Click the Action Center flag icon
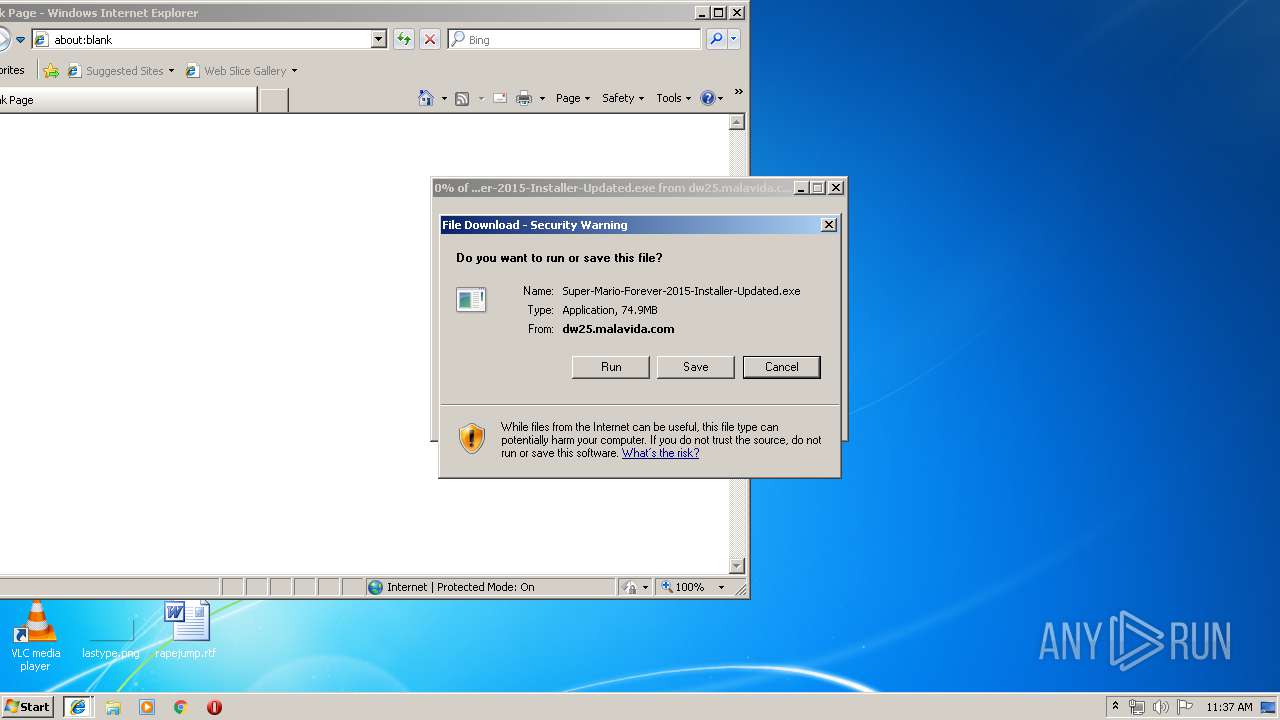The image size is (1280, 720). click(1185, 707)
